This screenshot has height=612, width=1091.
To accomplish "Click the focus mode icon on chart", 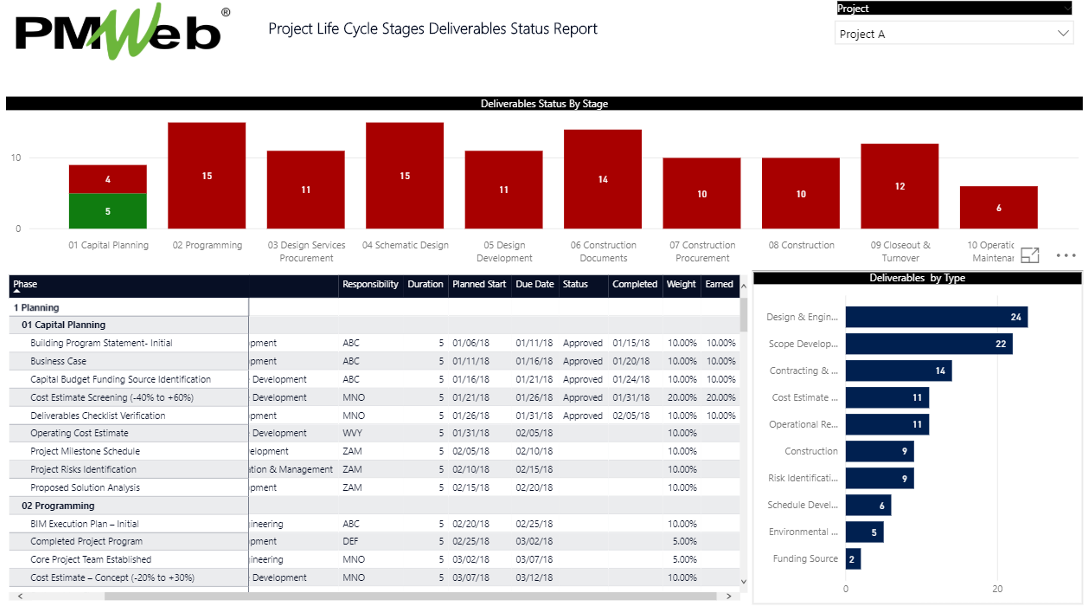I will click(x=1030, y=255).
